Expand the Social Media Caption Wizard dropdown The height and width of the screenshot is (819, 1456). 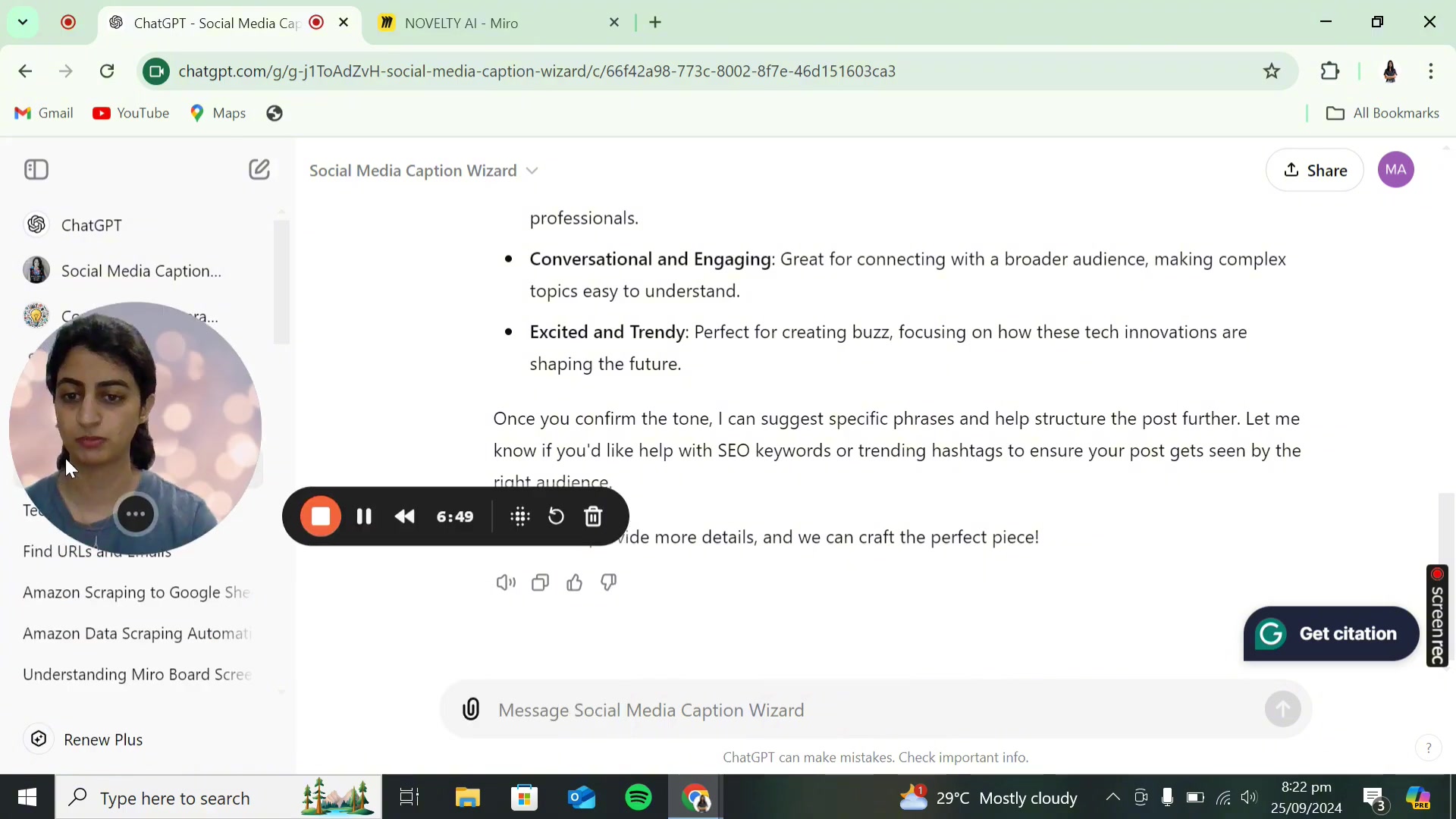[424, 171]
